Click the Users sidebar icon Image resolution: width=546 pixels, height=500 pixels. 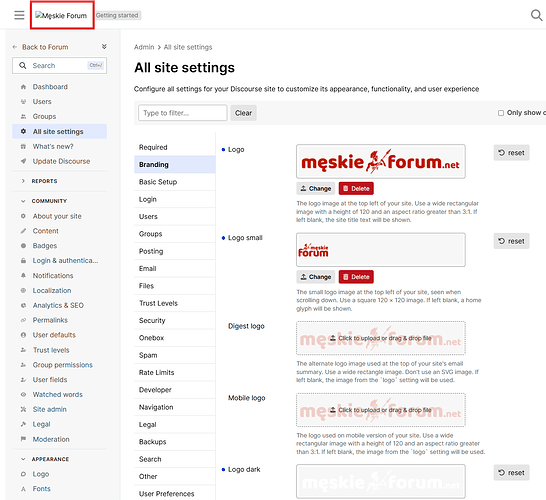(x=23, y=102)
